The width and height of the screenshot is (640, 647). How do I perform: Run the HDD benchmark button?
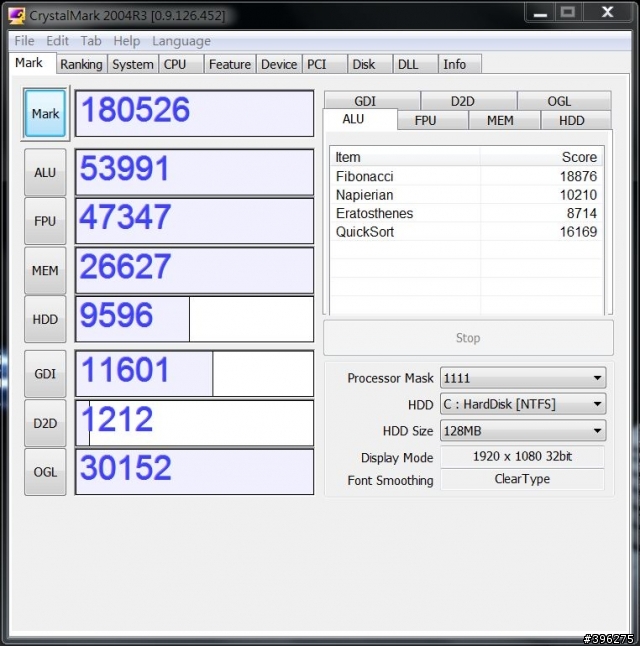[45, 319]
